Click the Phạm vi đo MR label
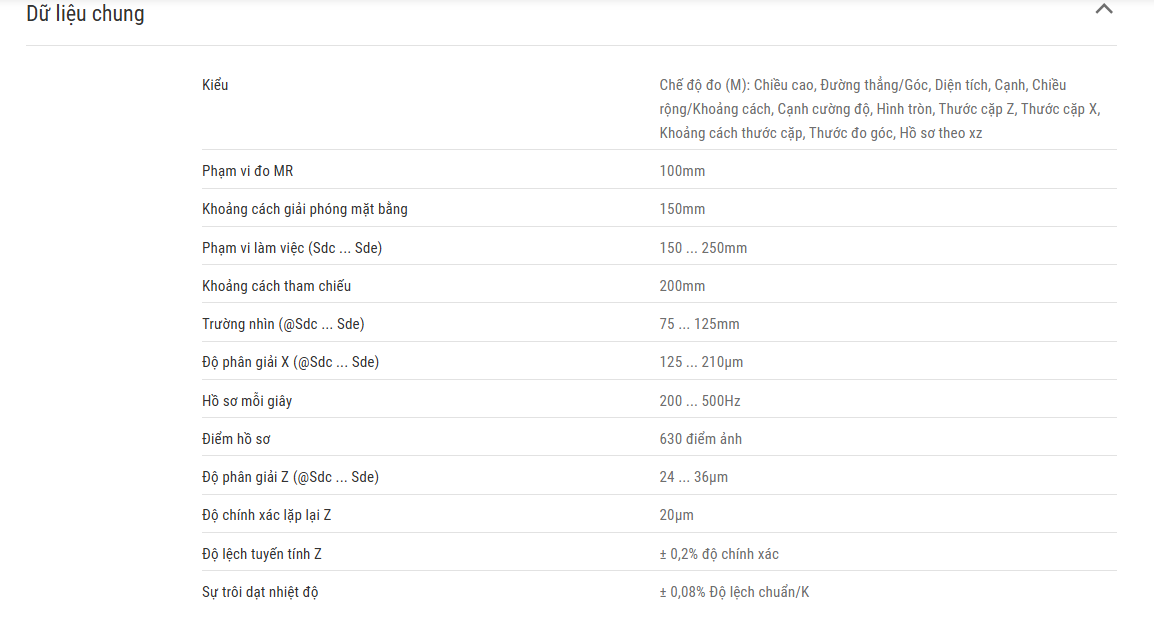Screen dimensions: 1154x633 pyautogui.click(x=247, y=171)
